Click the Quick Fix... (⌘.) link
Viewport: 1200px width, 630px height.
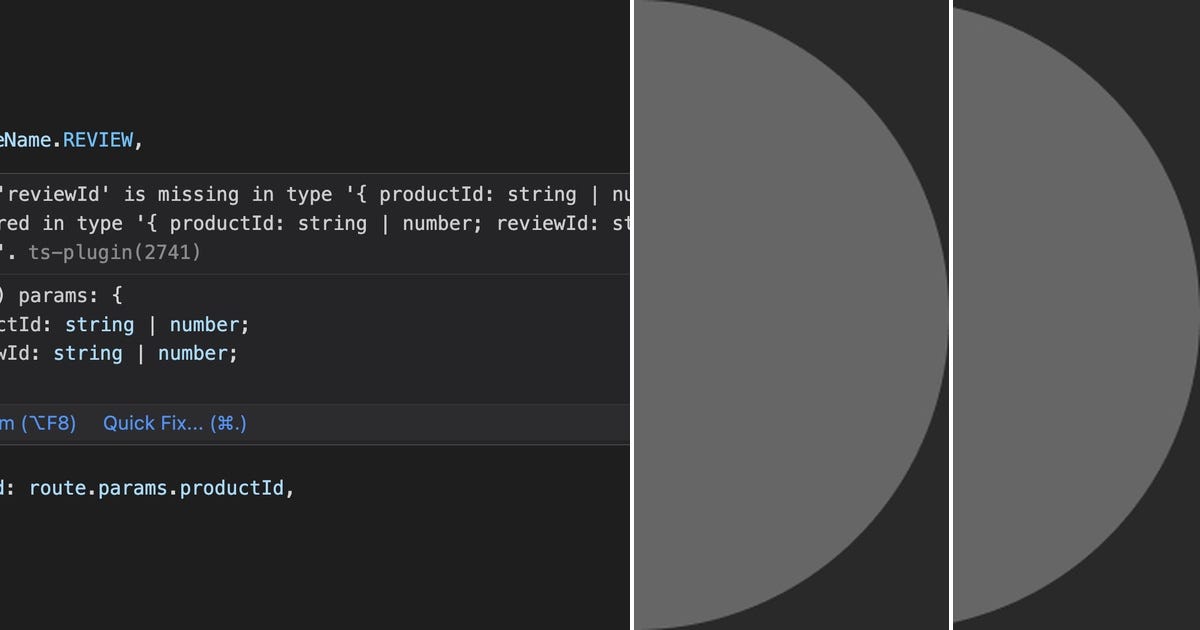(x=174, y=423)
